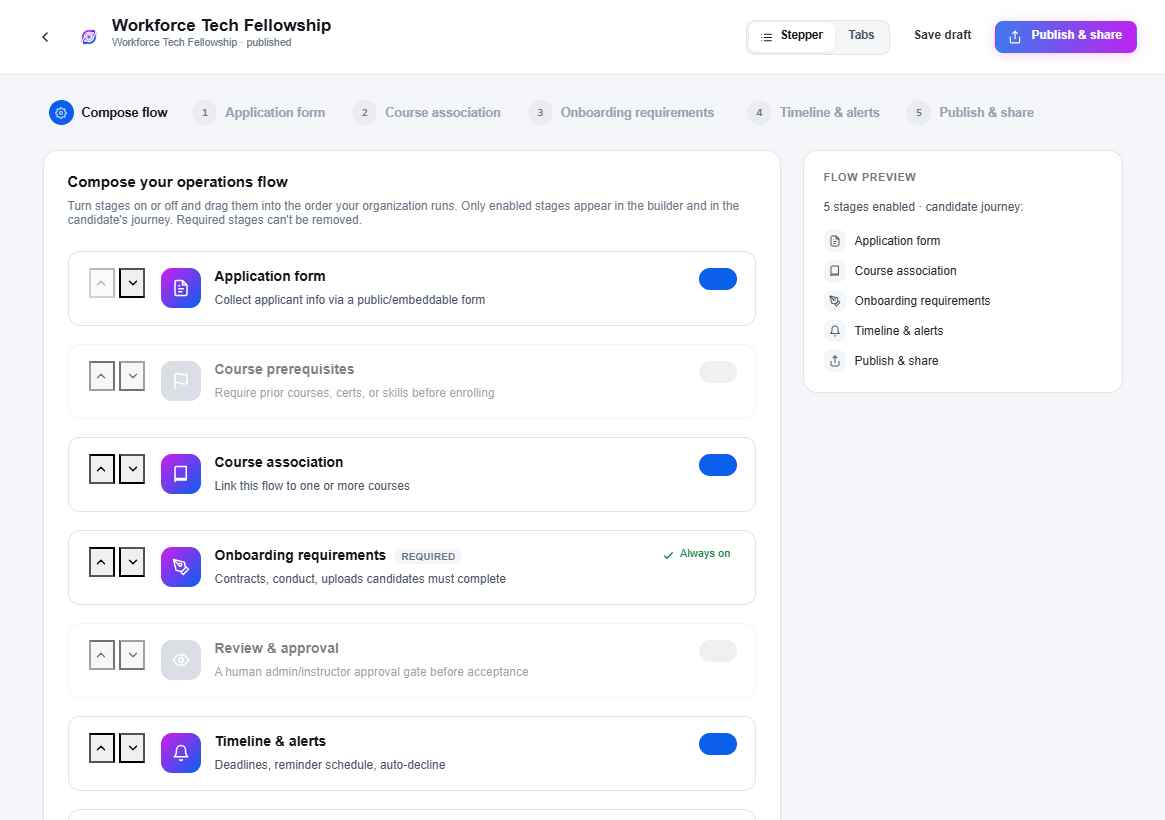Click preview icon beside Course association
Viewport: 1165px width, 820px height.
(835, 271)
